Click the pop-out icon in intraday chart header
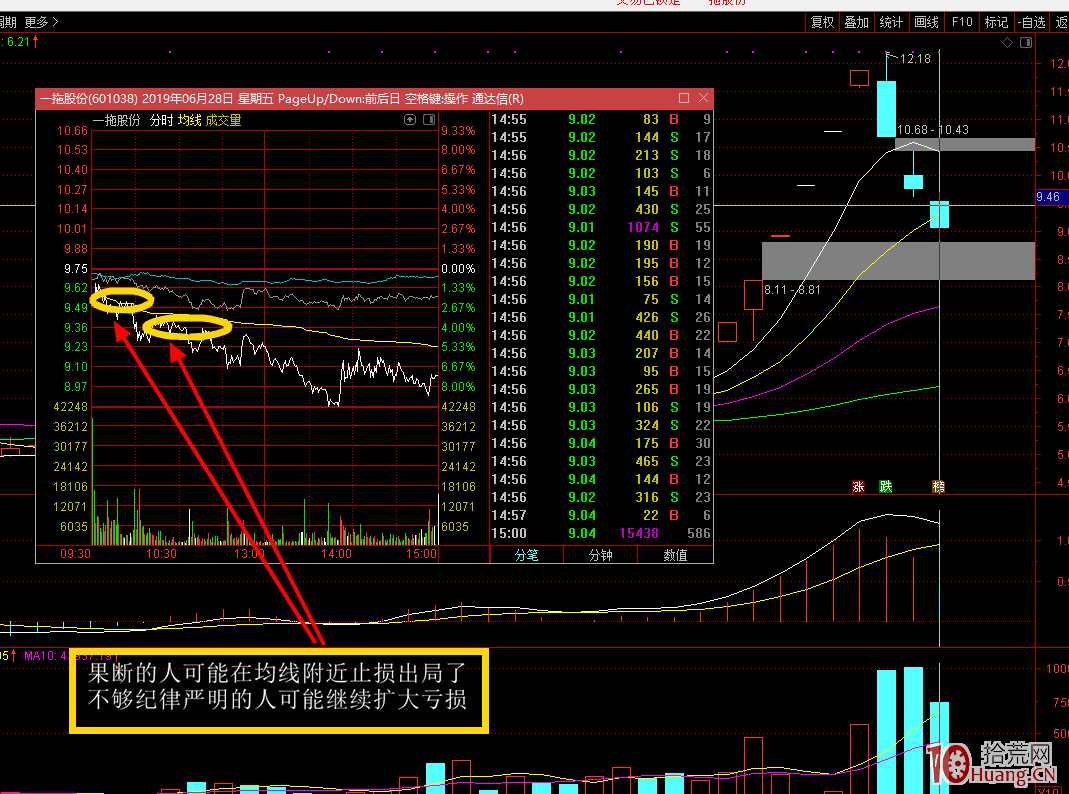The height and width of the screenshot is (794, 1069). coord(410,120)
